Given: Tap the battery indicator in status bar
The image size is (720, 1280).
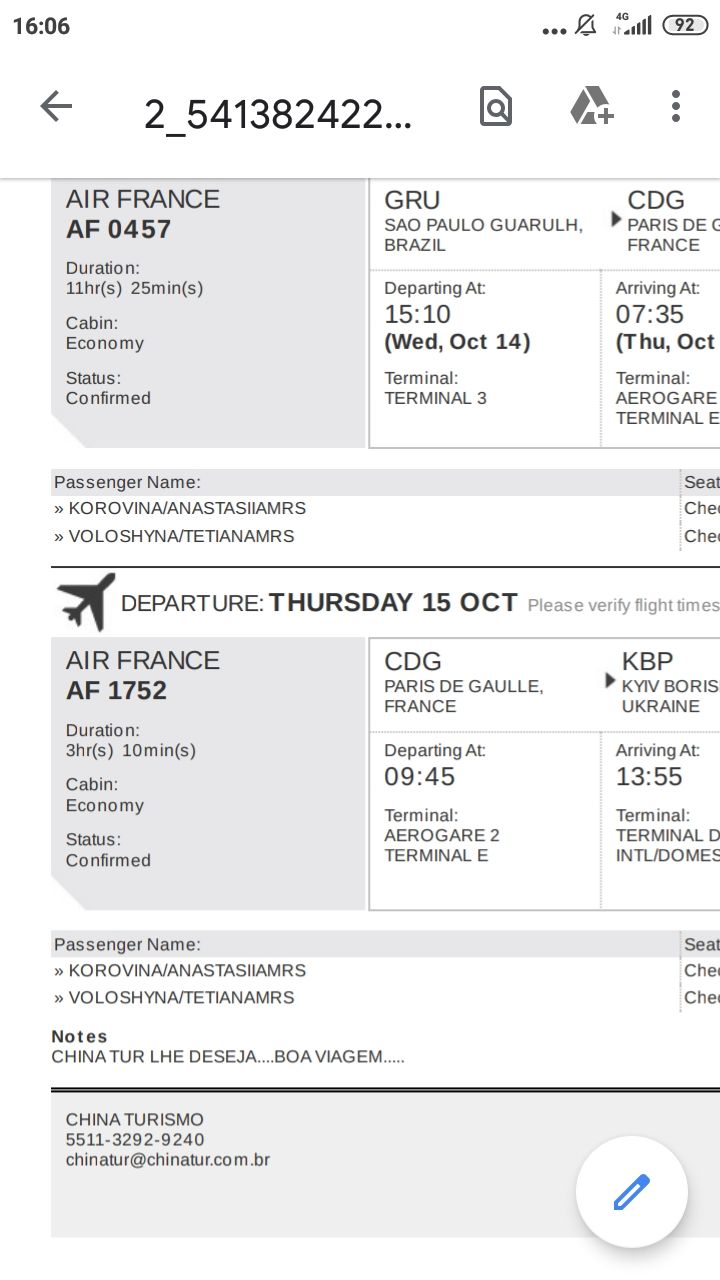Looking at the screenshot, I should point(685,26).
